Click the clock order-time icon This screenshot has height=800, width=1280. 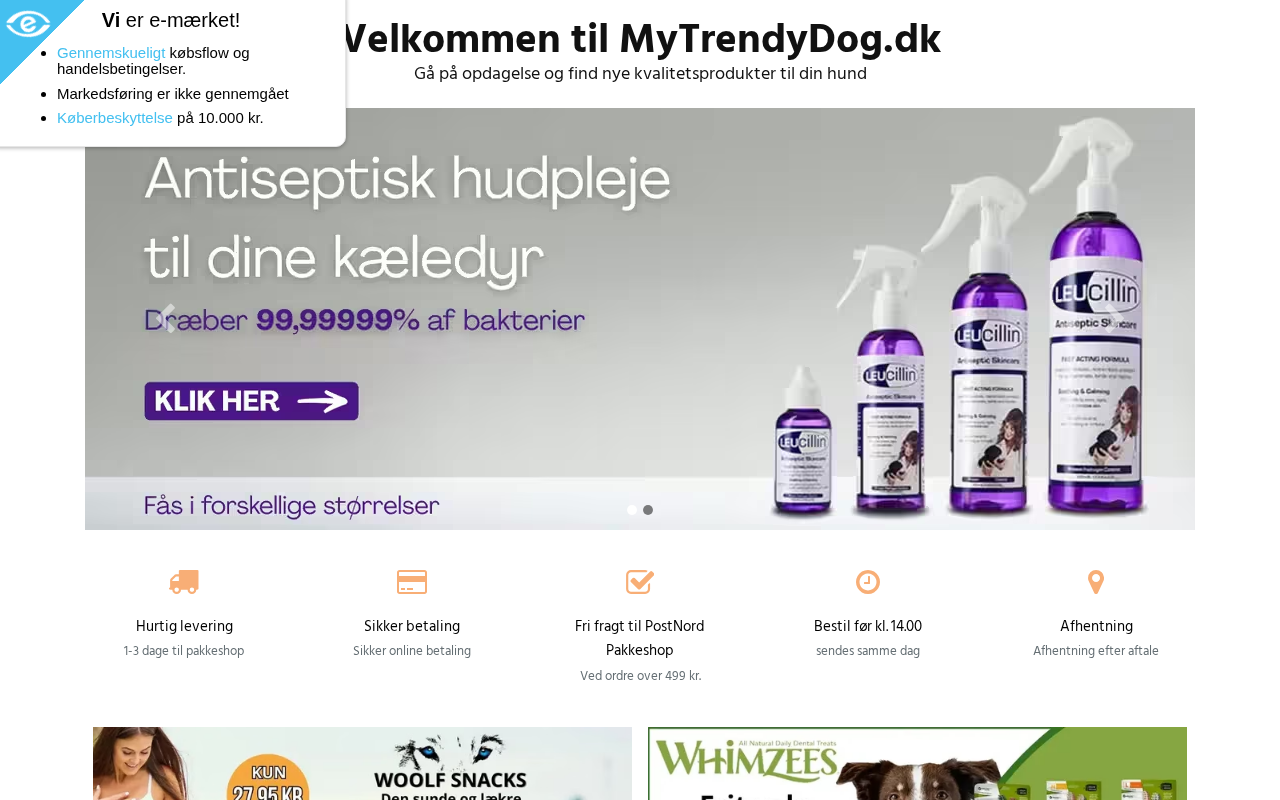868,582
